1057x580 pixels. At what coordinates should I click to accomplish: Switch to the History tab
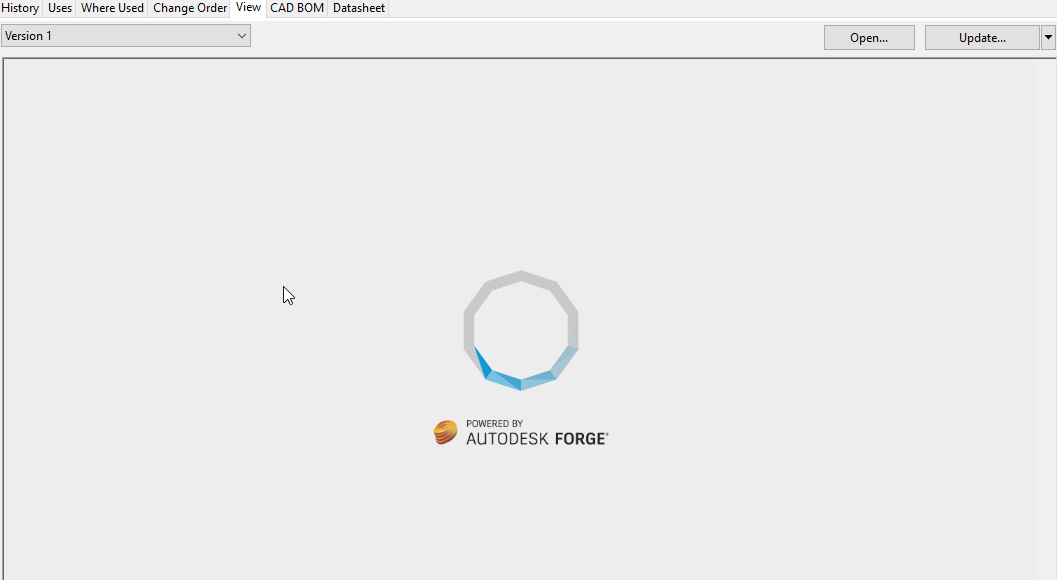click(20, 8)
